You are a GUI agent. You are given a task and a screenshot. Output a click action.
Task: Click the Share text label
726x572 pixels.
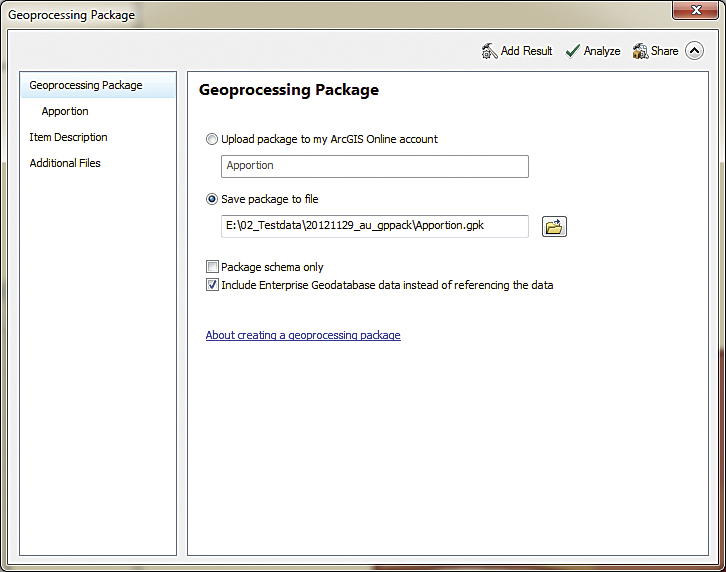pyautogui.click(x=665, y=51)
